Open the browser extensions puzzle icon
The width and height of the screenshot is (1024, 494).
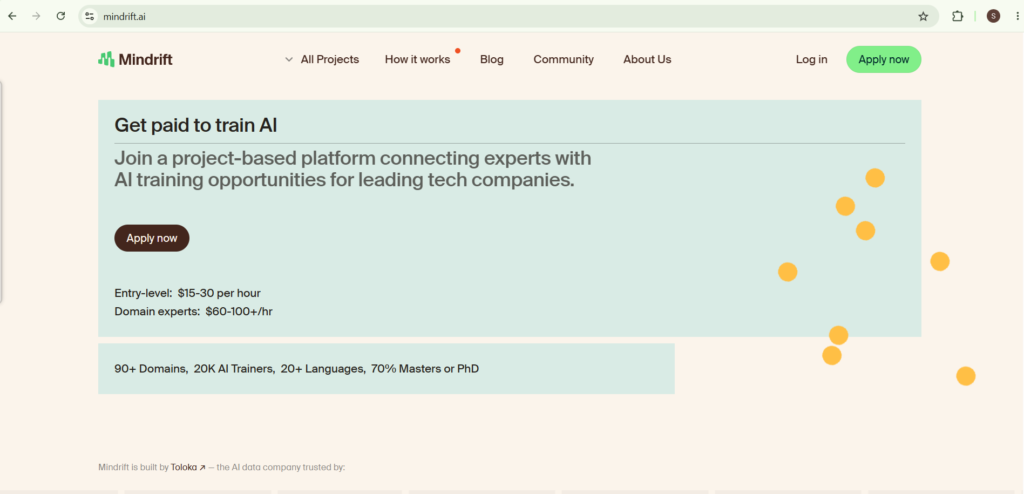click(x=957, y=16)
